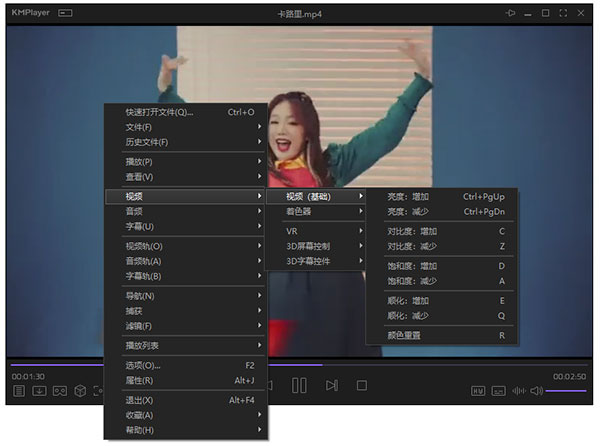Image resolution: width=600 pixels, height=446 pixels.
Task: Choose 饱和度: 增加 option
Action: [442, 266]
